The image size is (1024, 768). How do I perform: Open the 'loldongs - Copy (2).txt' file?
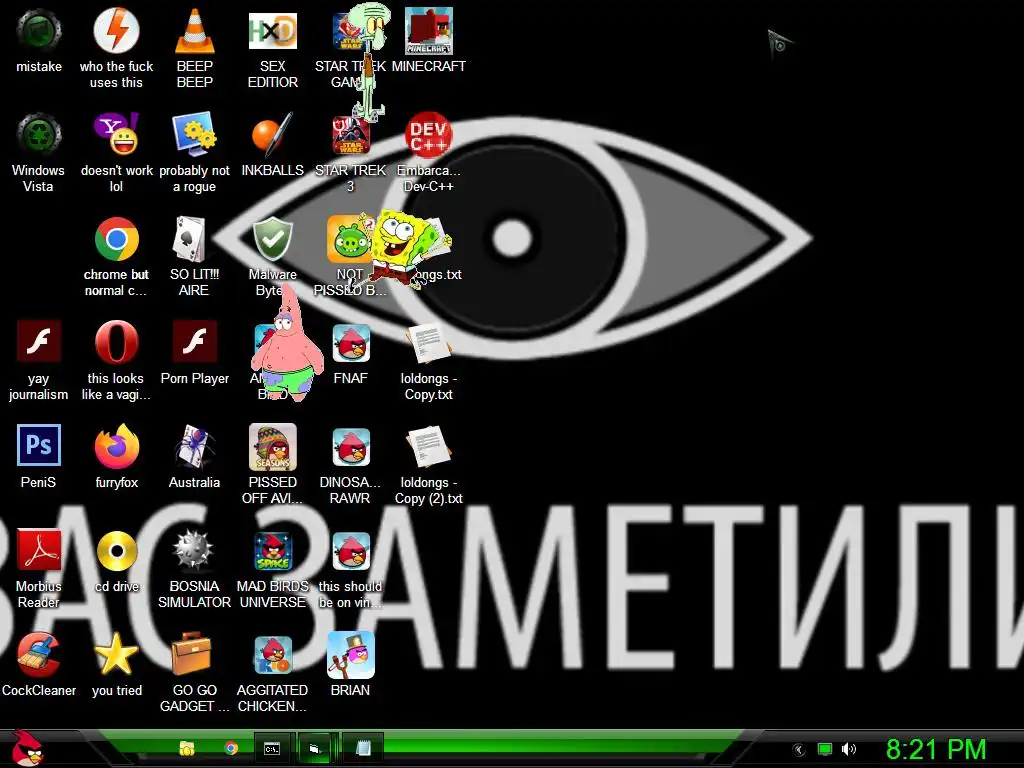tap(428, 447)
